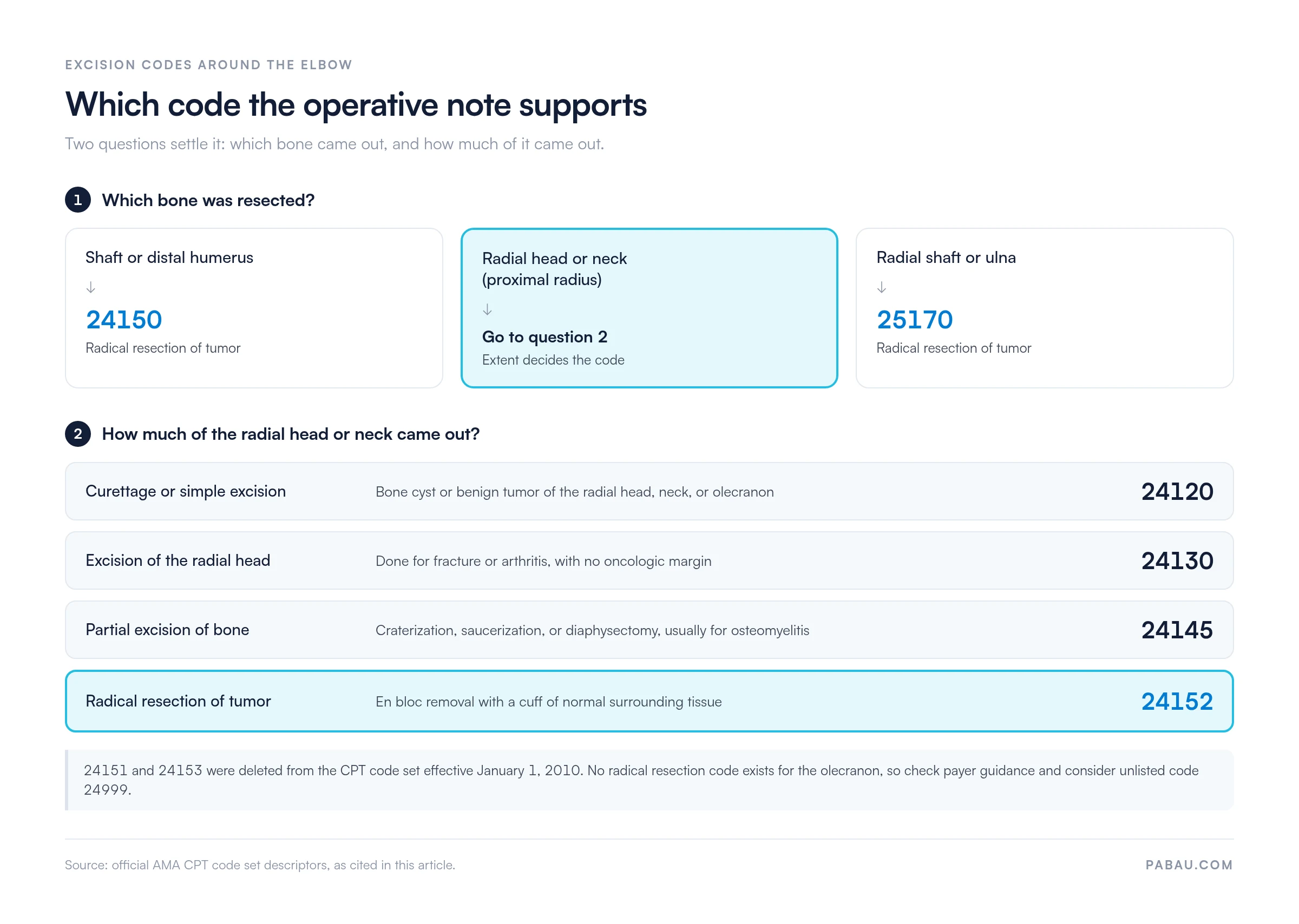Click the step 2 number badge
Image resolution: width=1299 pixels, height=924 pixels.
pos(78,433)
